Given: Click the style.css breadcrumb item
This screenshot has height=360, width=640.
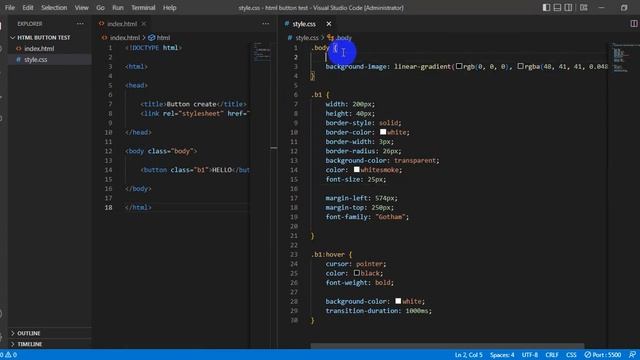Looking at the screenshot, I should coord(307,38).
